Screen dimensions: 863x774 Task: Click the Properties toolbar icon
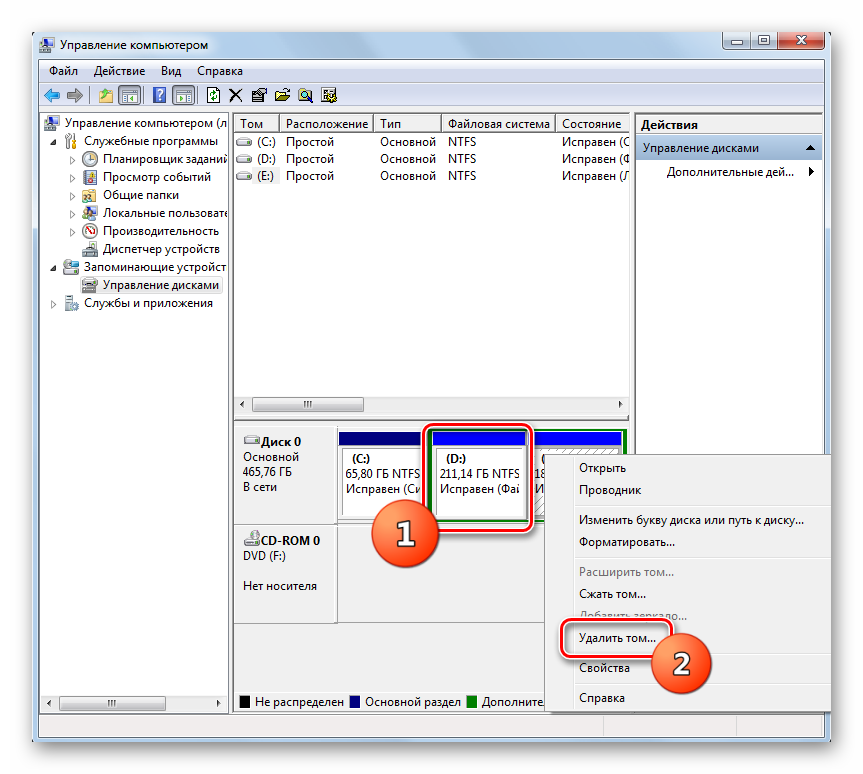[x=259, y=95]
